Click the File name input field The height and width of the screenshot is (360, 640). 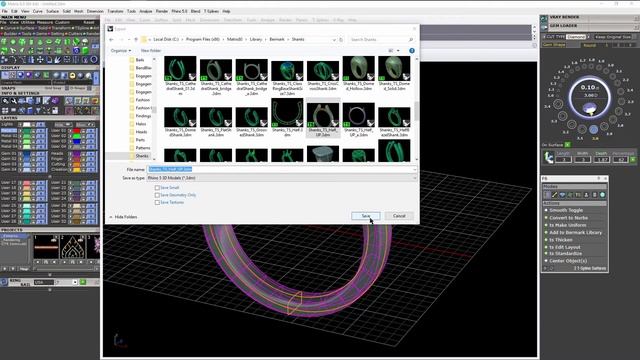[282, 169]
